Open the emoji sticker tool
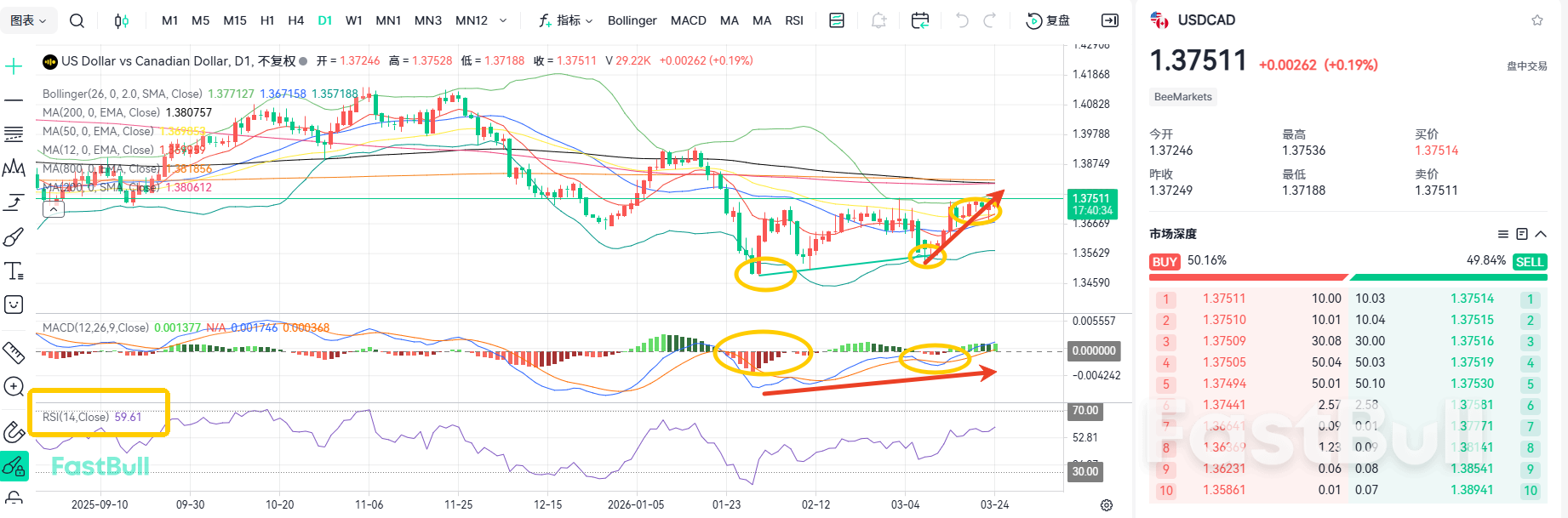This screenshot has width=1568, height=518. 14,305
